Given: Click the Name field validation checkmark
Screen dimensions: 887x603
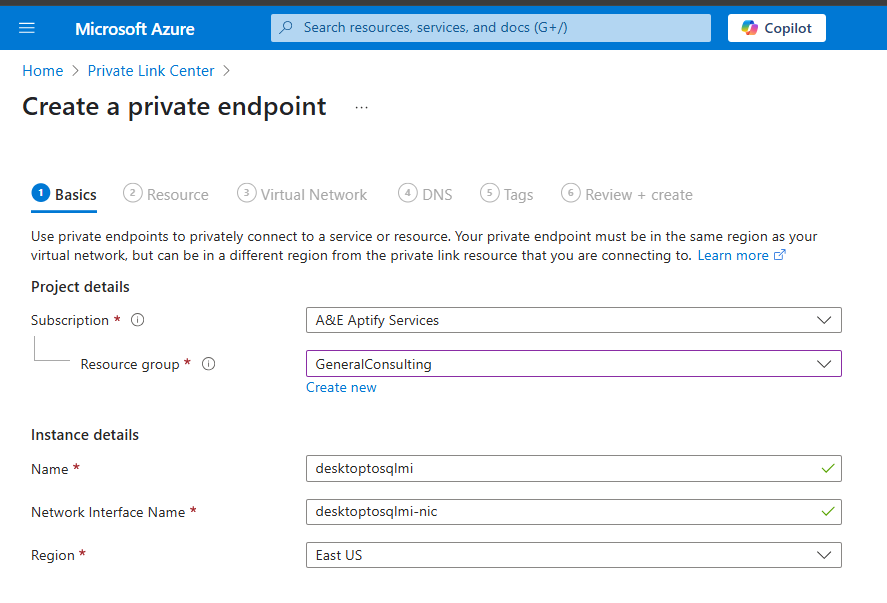Looking at the screenshot, I should [x=828, y=468].
